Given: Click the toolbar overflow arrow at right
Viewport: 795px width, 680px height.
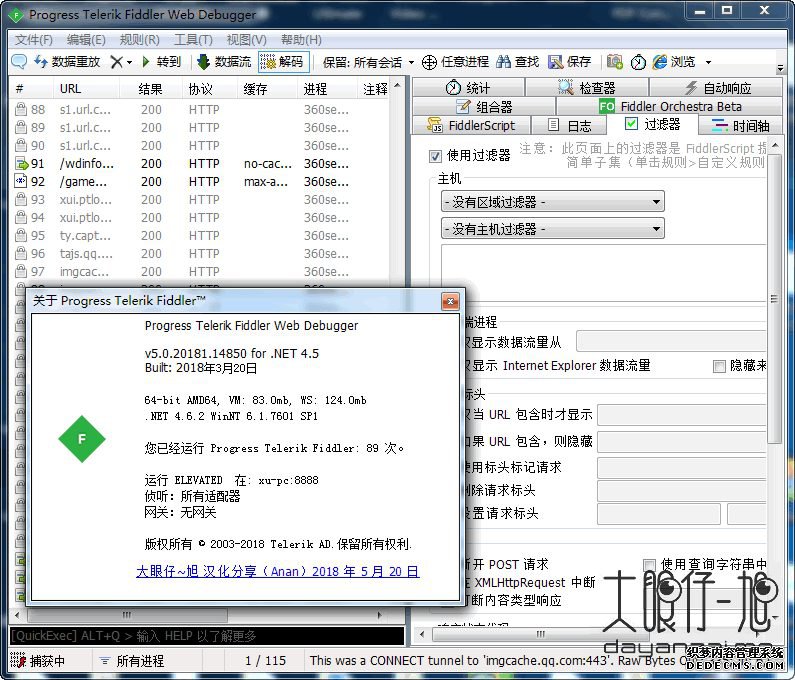Looking at the screenshot, I should coord(780,67).
